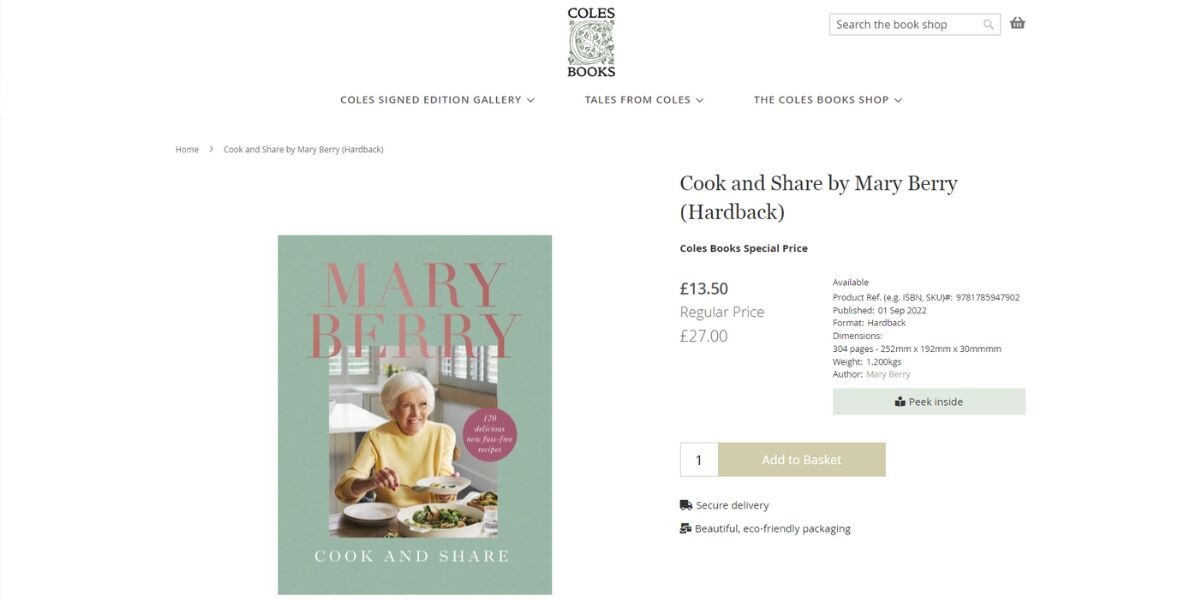Click the Peek inside book icon
The height and width of the screenshot is (600, 1200).
pyautogui.click(x=899, y=401)
